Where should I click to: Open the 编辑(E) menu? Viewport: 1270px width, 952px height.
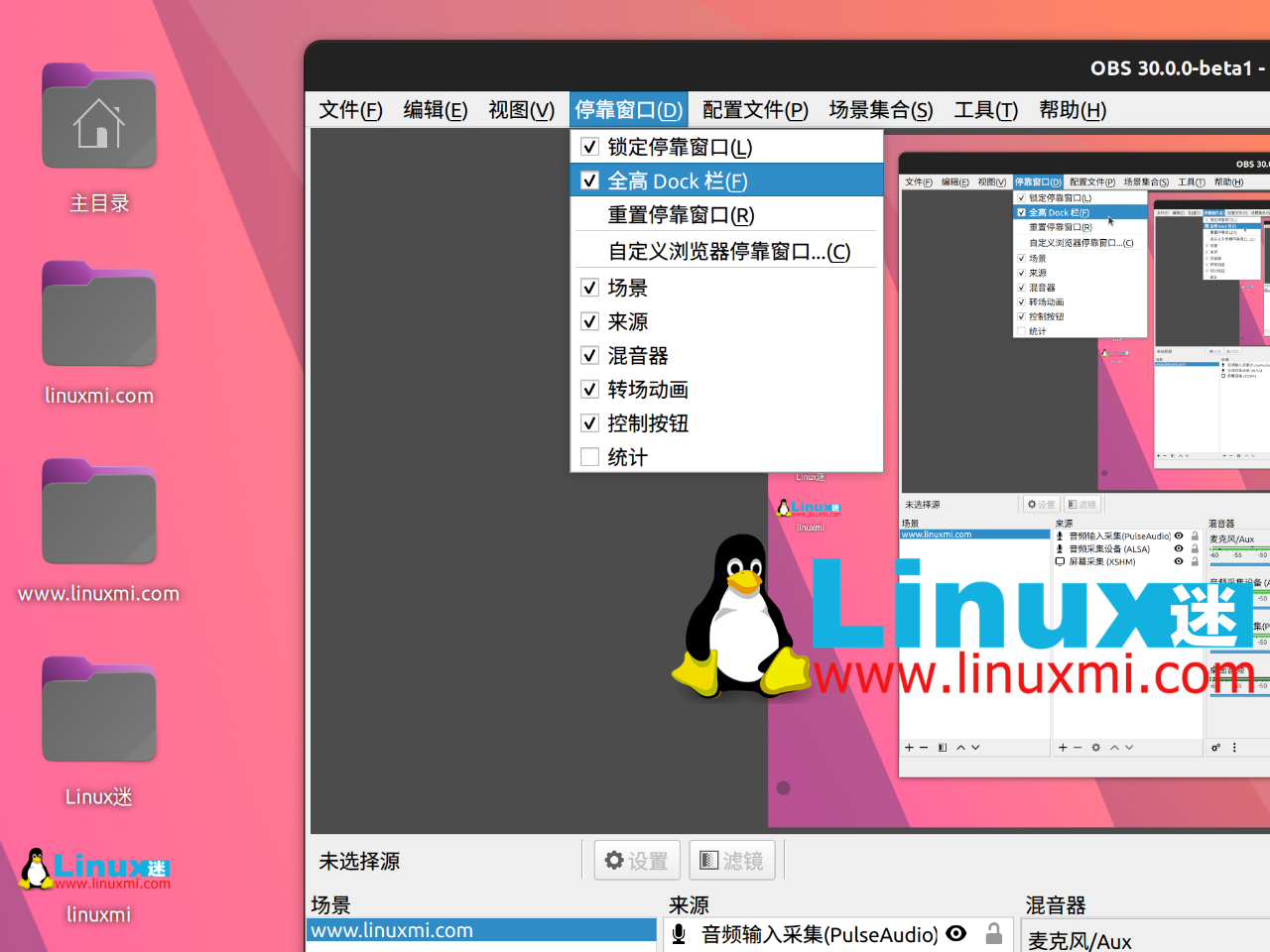[436, 110]
